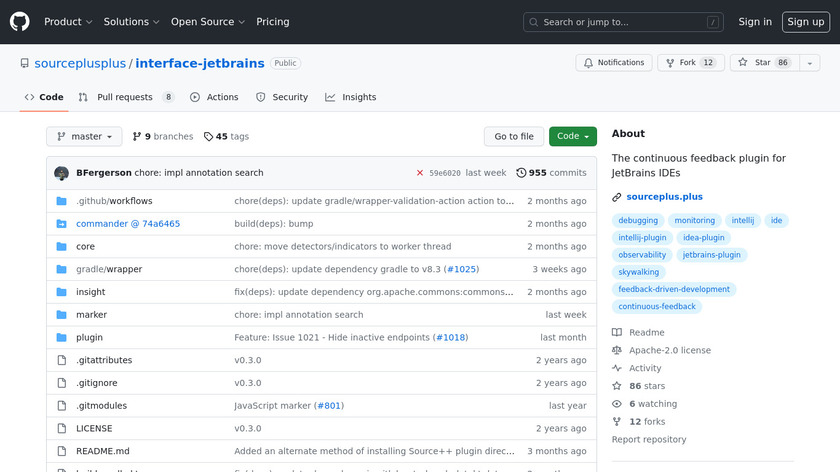This screenshot has width=840, height=472.
Task: Open the Product menu in header
Action: coord(68,22)
